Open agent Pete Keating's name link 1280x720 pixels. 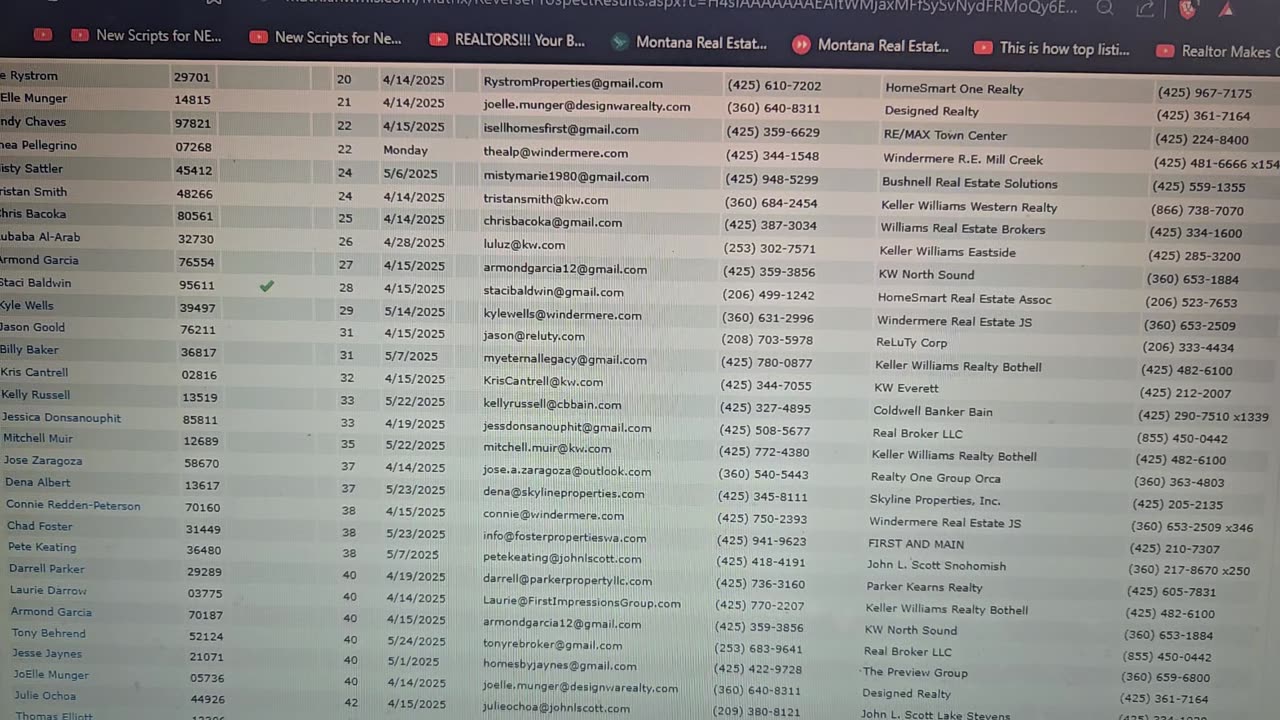pyautogui.click(x=42, y=547)
